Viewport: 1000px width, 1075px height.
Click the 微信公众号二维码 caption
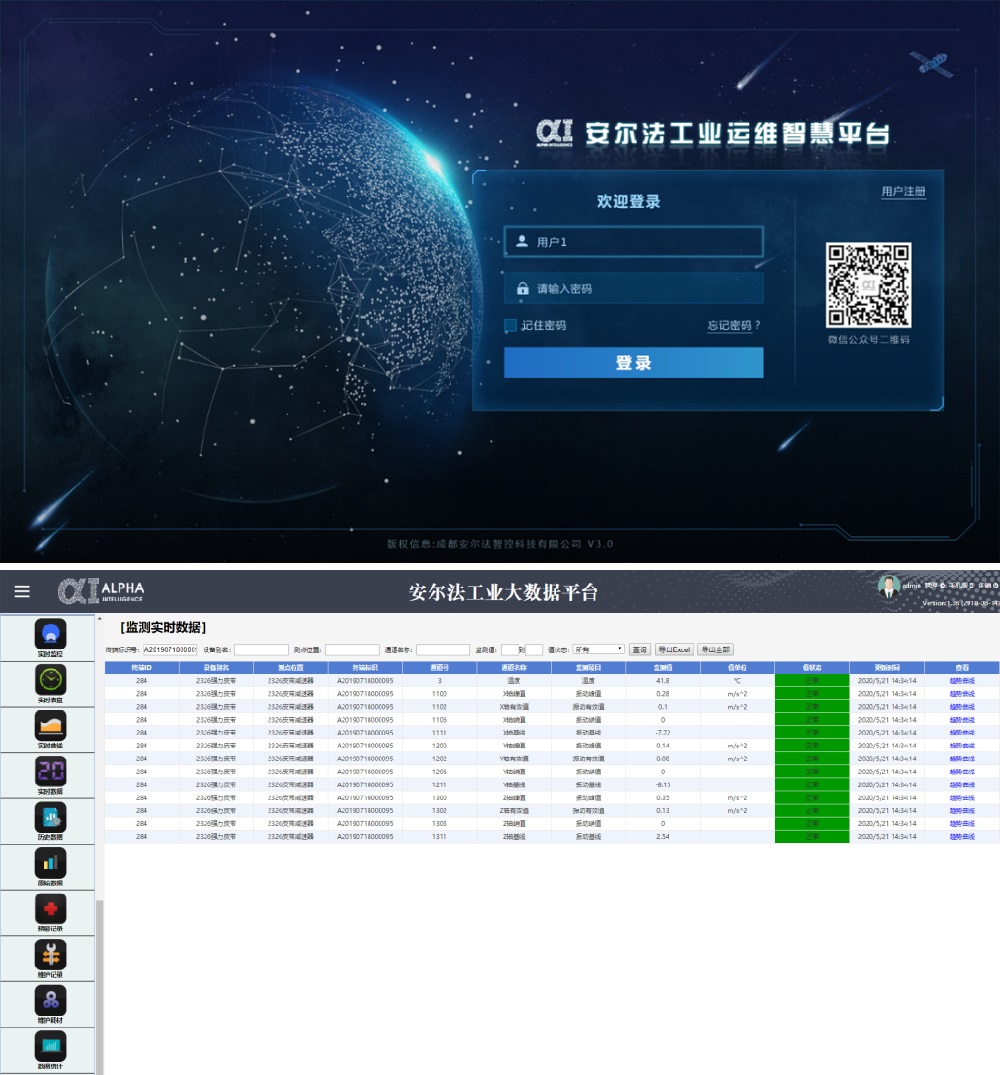click(868, 339)
